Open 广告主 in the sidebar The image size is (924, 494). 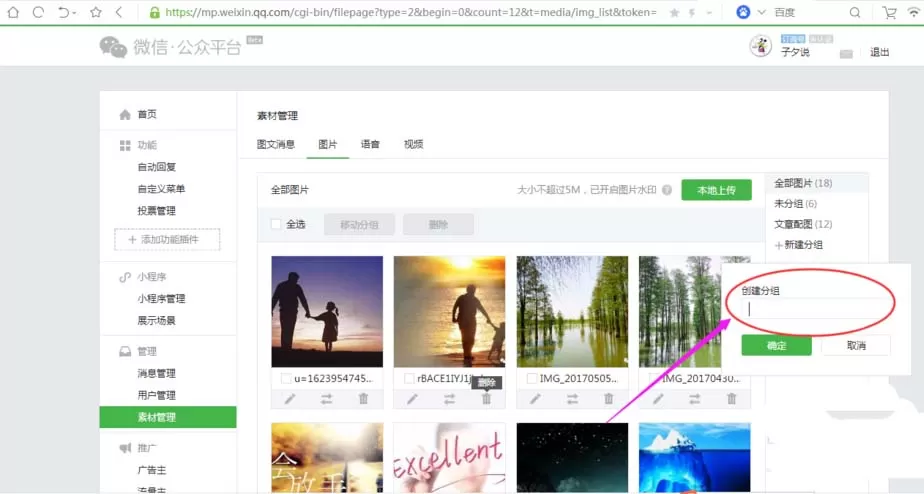151,470
